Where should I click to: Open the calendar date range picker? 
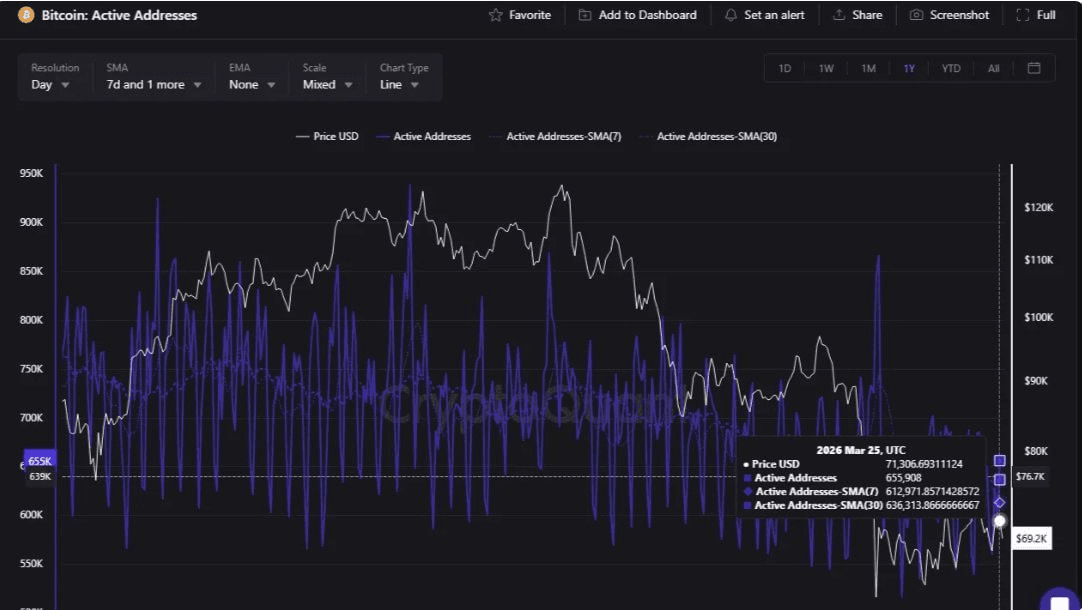1034,68
